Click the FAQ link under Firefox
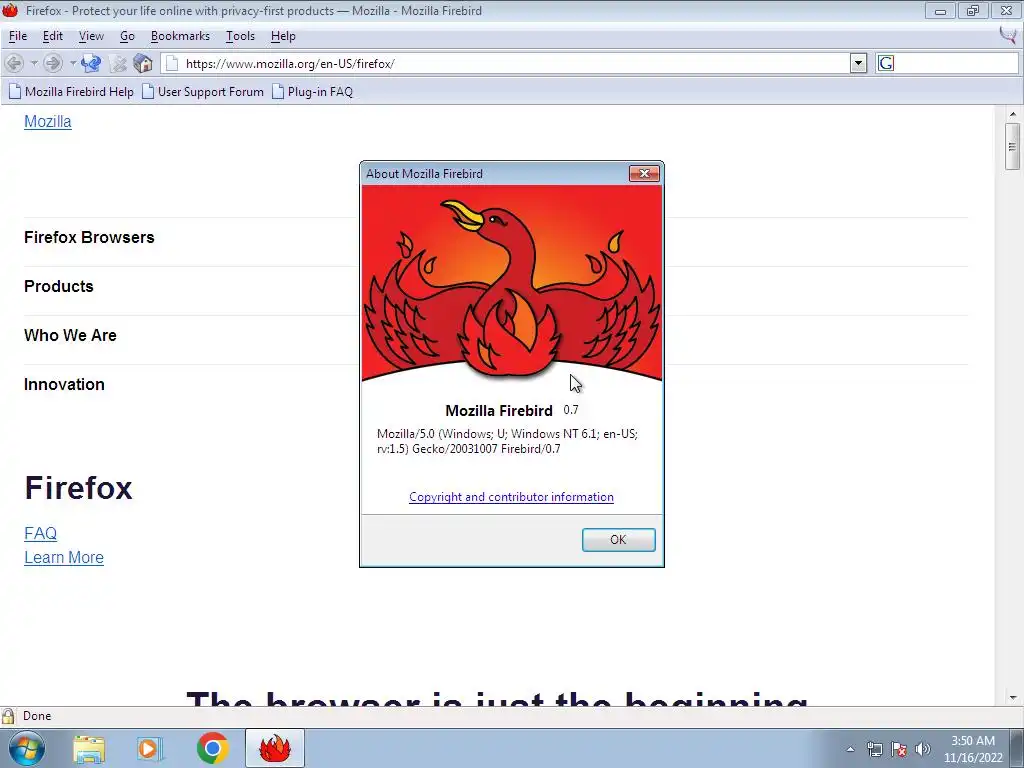 40,534
